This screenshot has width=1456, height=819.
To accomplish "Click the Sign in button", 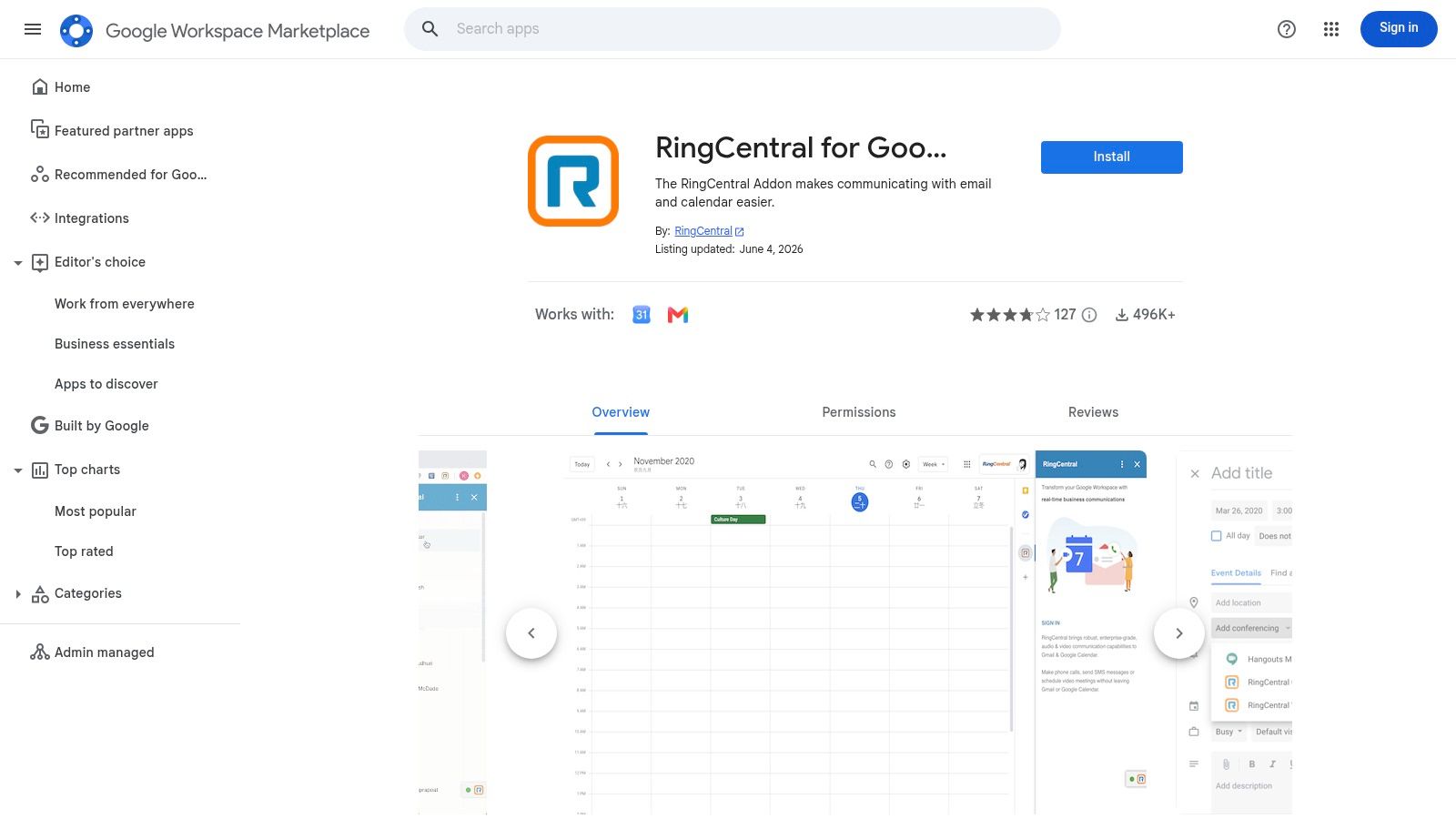I will (x=1399, y=29).
